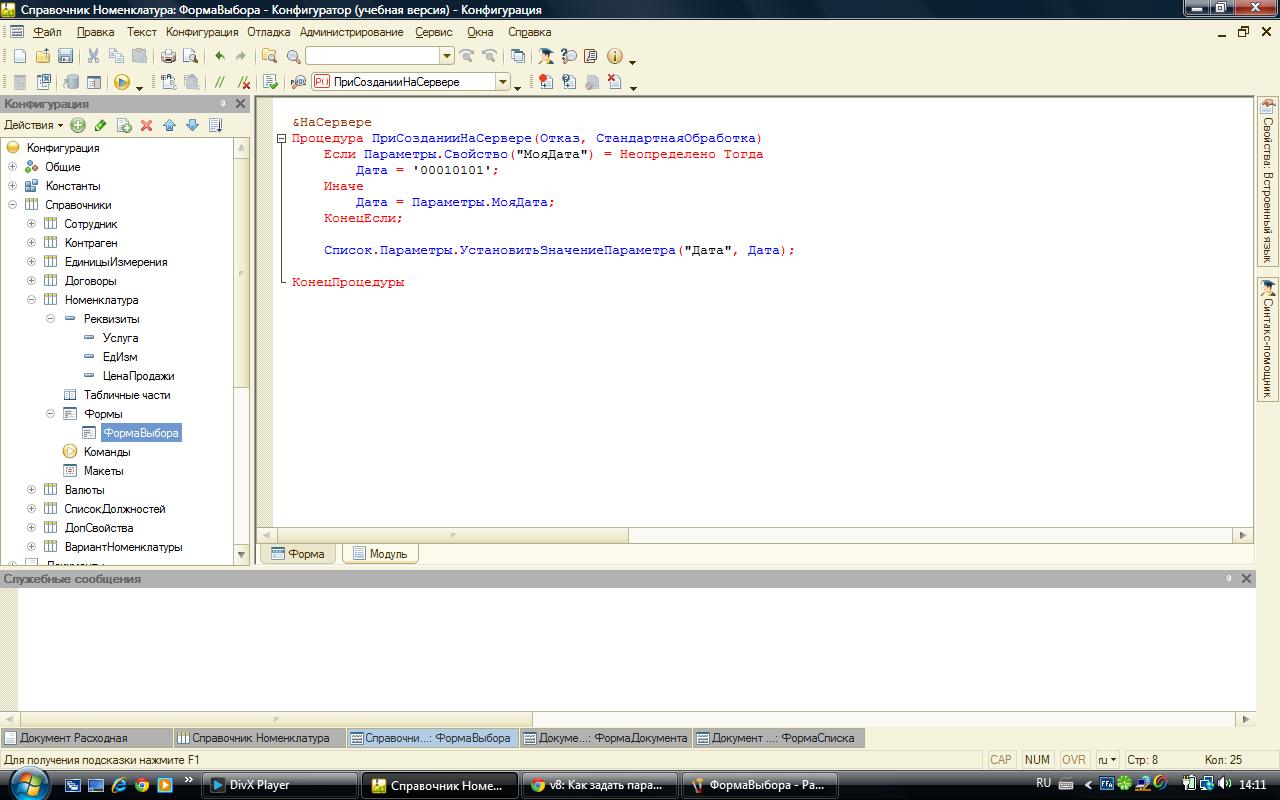Viewport: 1280px width, 800px height.
Task: Click the syntax check icon
Action: 270,83
